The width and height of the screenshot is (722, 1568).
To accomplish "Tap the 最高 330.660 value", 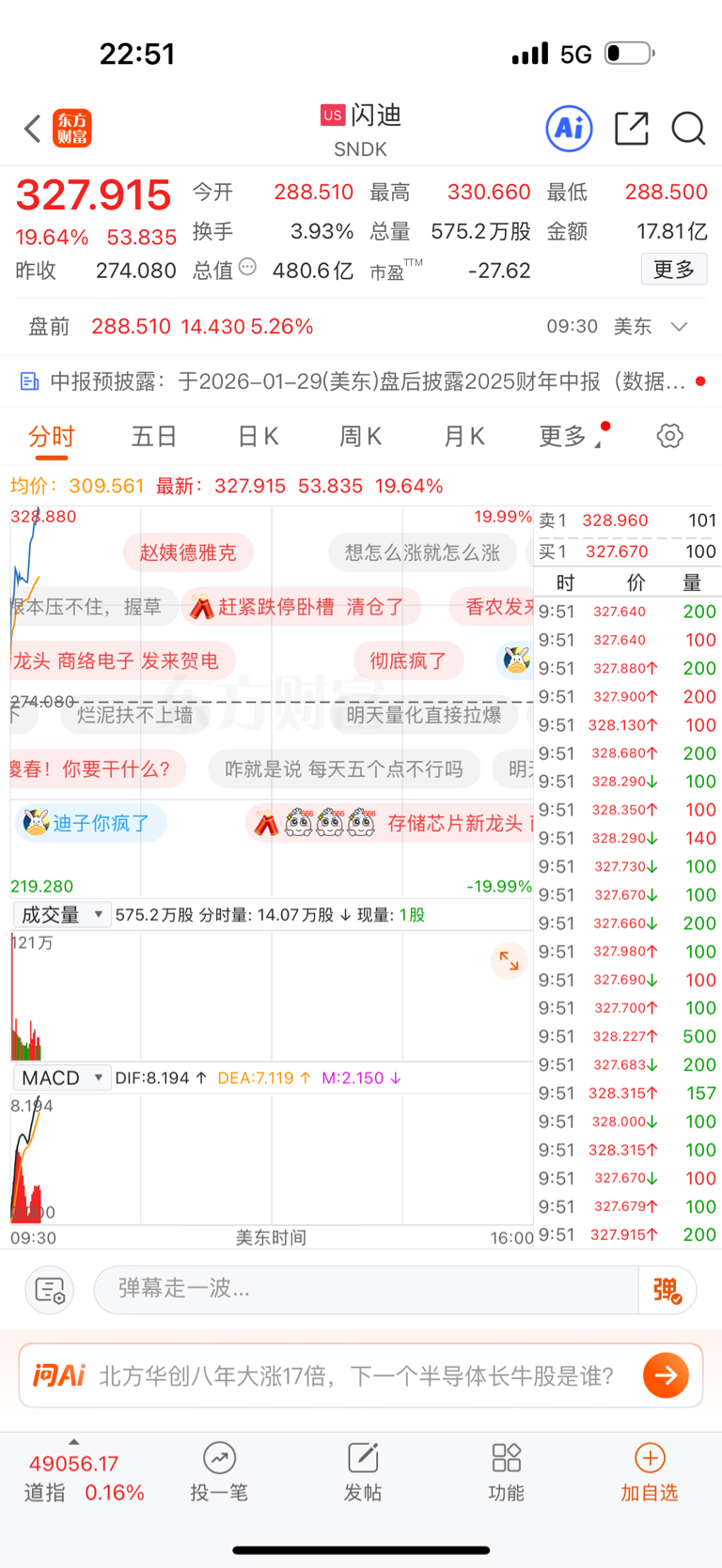I will tap(489, 192).
